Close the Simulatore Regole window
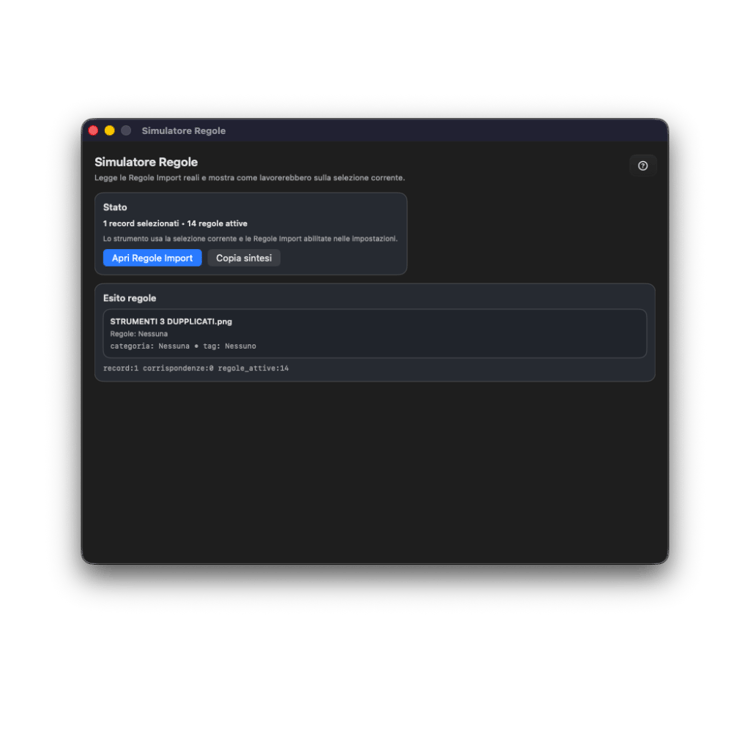This screenshot has height=750, width=750. click(93, 131)
